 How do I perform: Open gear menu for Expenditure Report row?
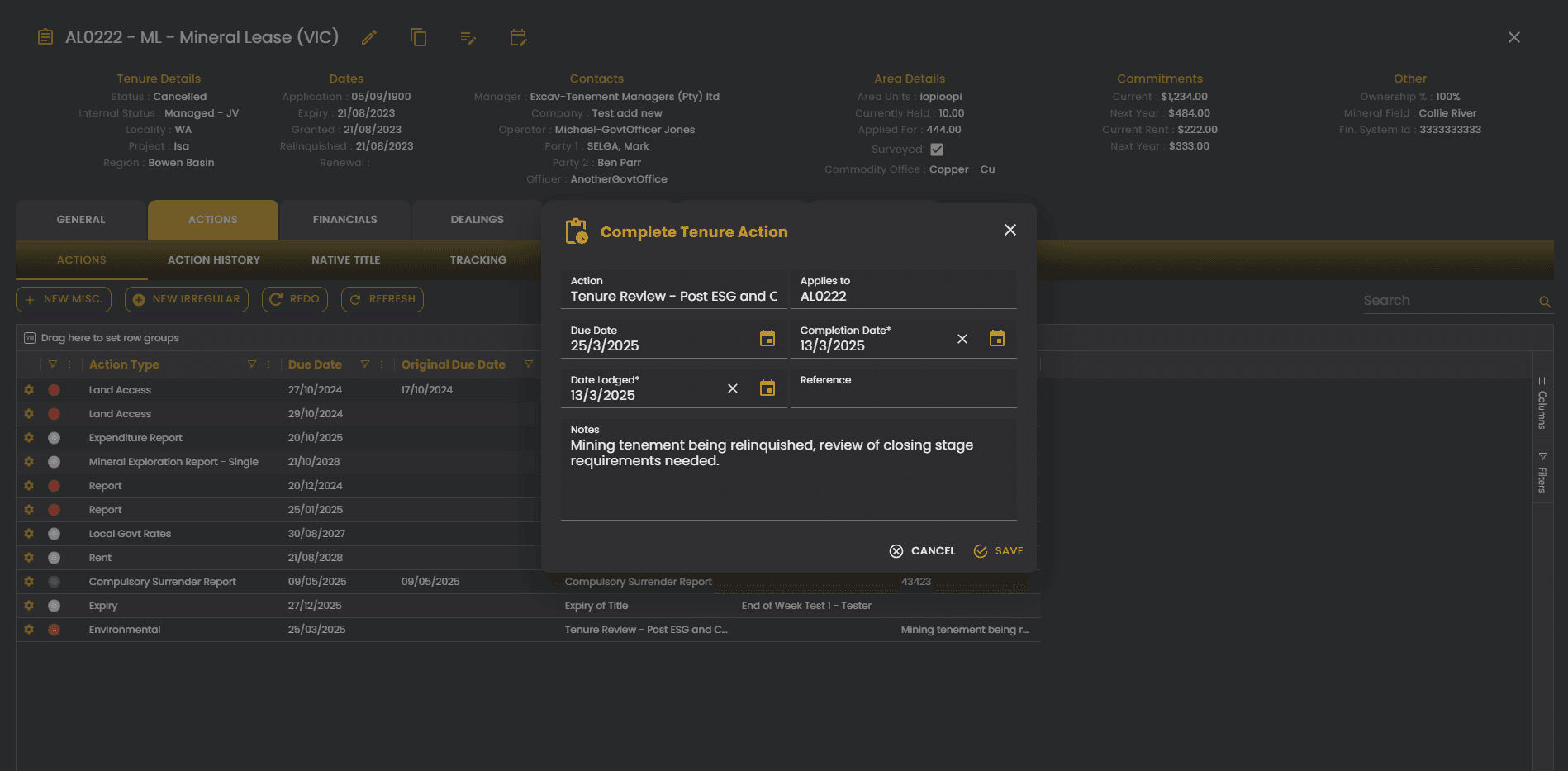(x=29, y=438)
